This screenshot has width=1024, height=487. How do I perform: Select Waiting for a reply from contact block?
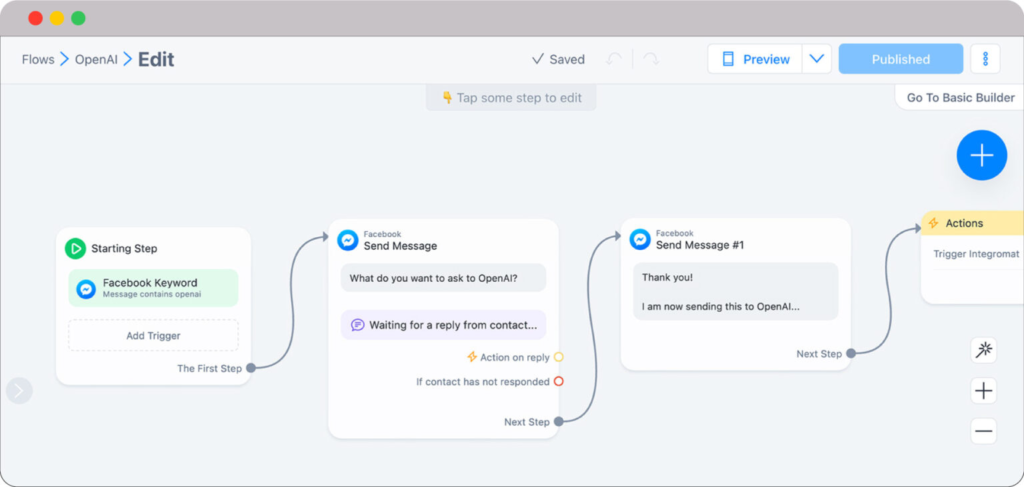point(443,324)
